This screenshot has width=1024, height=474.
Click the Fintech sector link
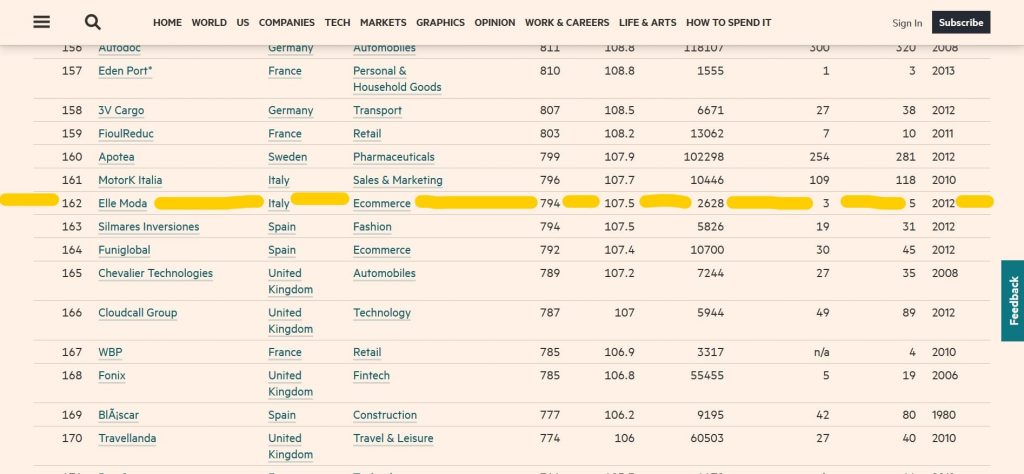pyautogui.click(x=371, y=376)
